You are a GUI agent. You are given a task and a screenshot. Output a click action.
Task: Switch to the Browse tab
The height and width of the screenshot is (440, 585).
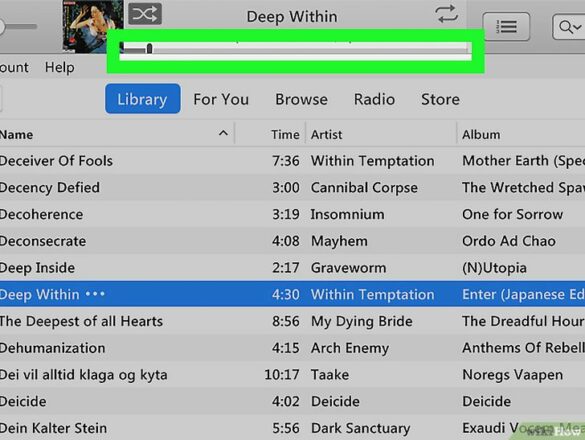click(x=301, y=99)
